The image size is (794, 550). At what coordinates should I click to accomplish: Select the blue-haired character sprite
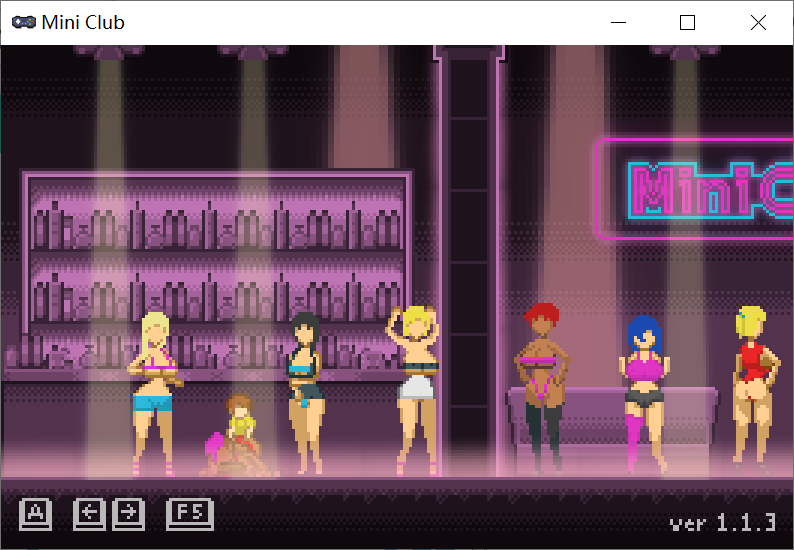pos(644,390)
